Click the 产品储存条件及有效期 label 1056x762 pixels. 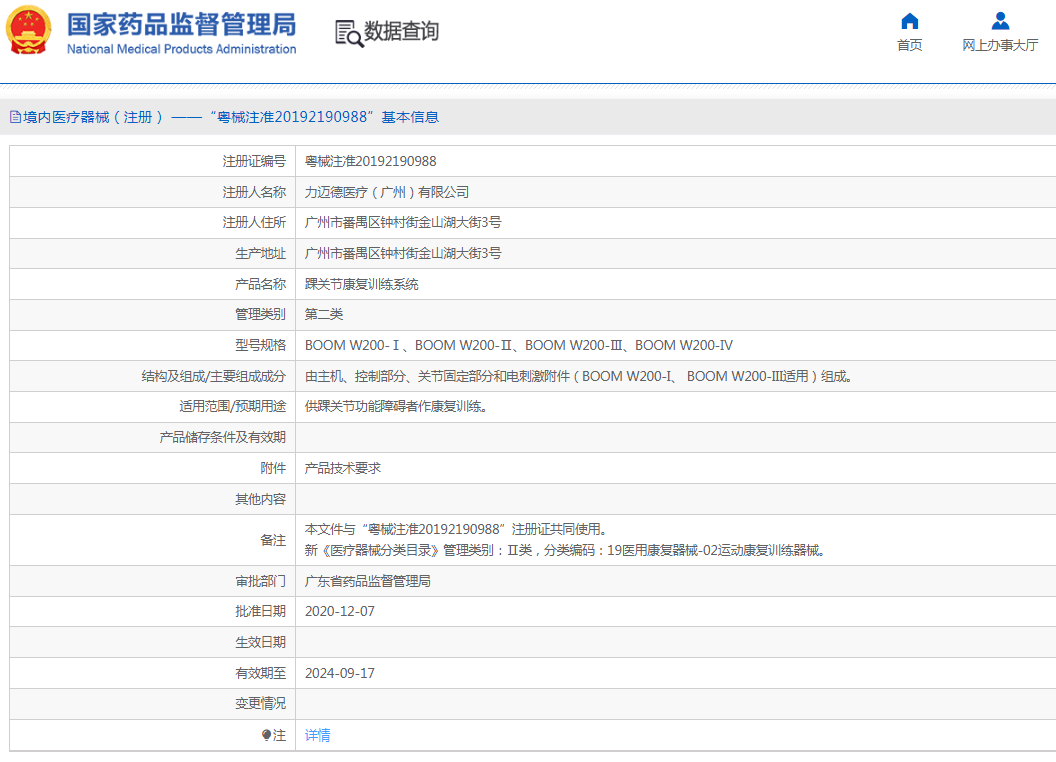pos(222,438)
